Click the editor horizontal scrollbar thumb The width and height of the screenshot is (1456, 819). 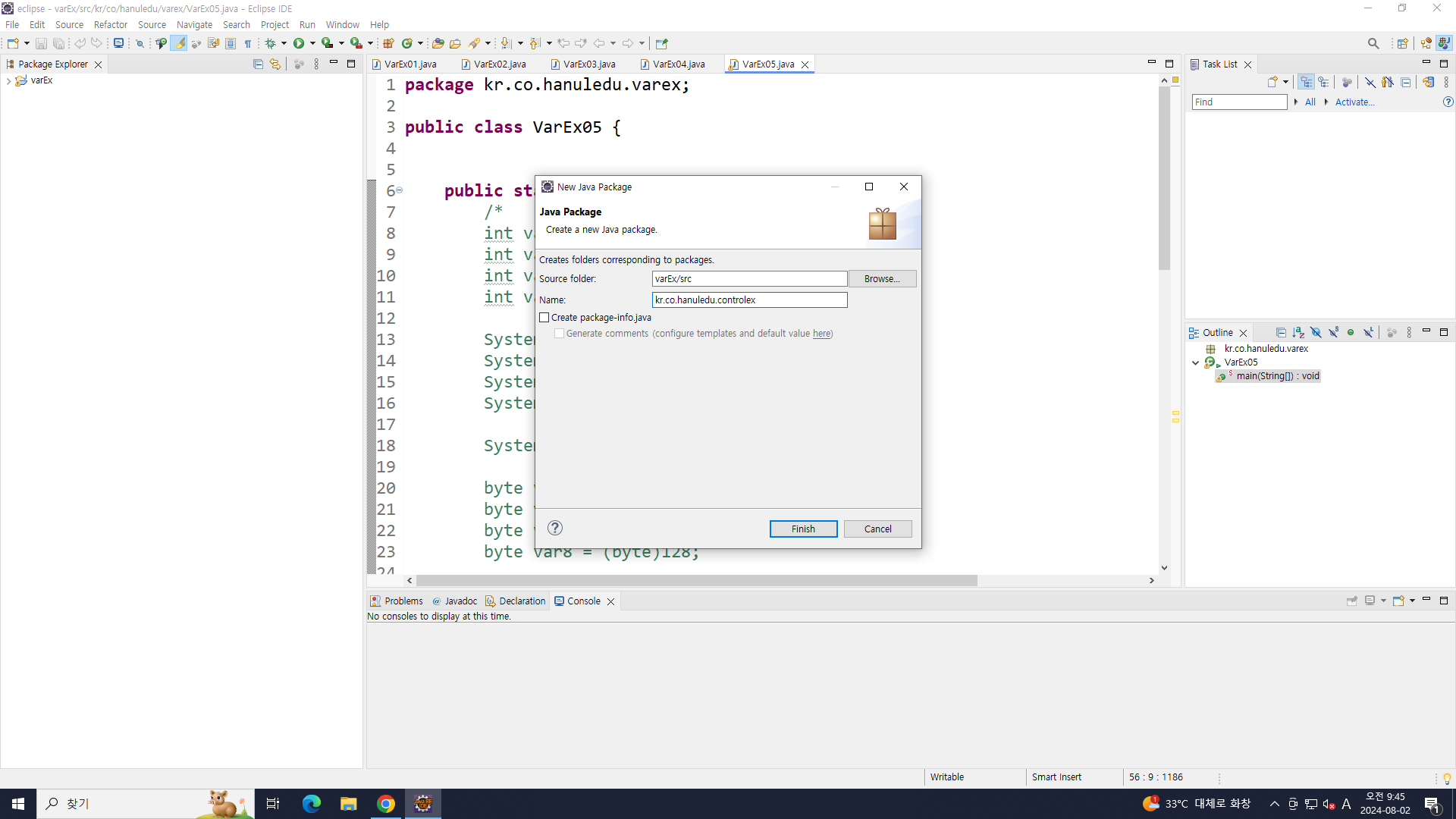(x=696, y=581)
